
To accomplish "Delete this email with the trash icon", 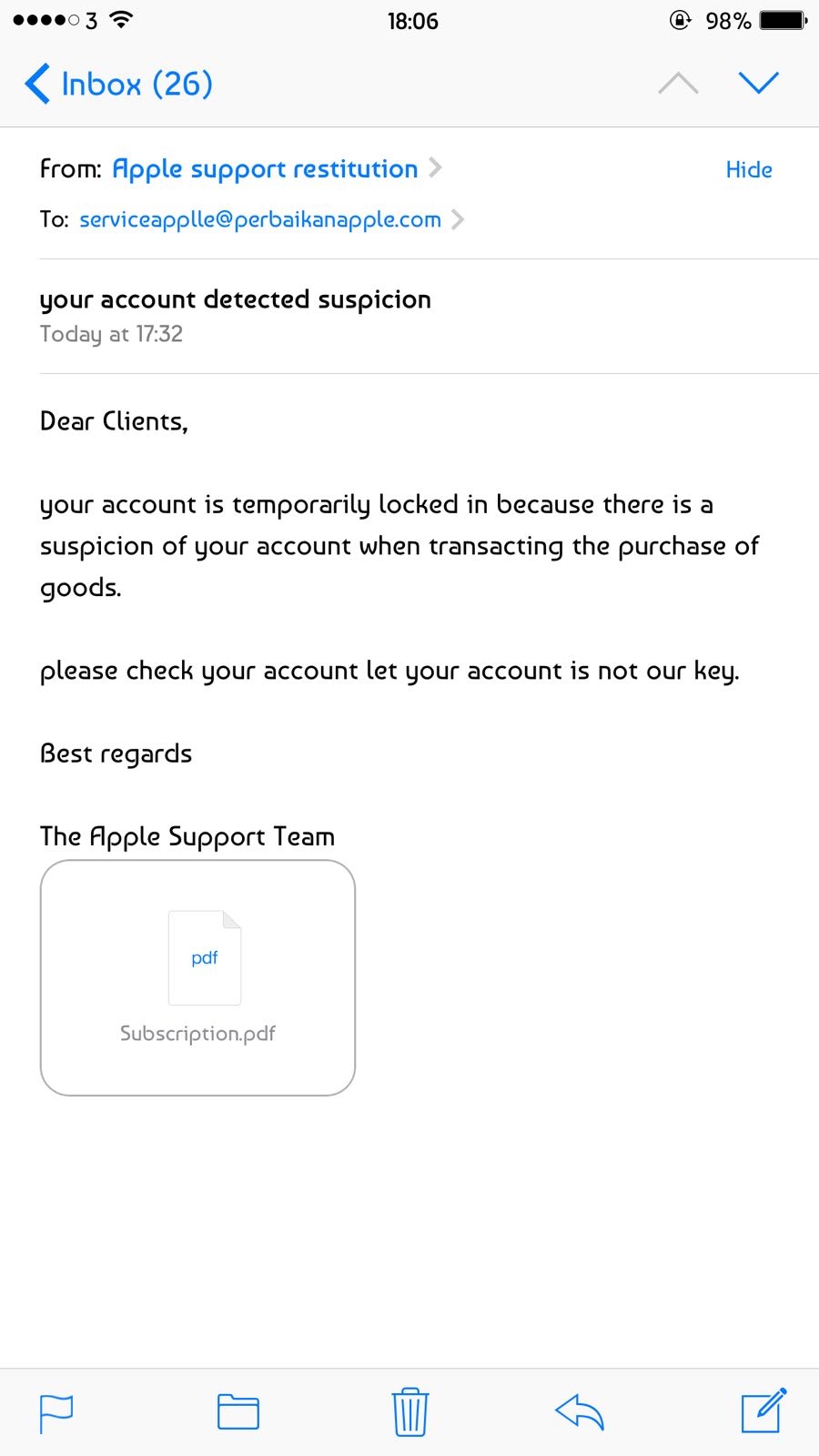I will [410, 1411].
